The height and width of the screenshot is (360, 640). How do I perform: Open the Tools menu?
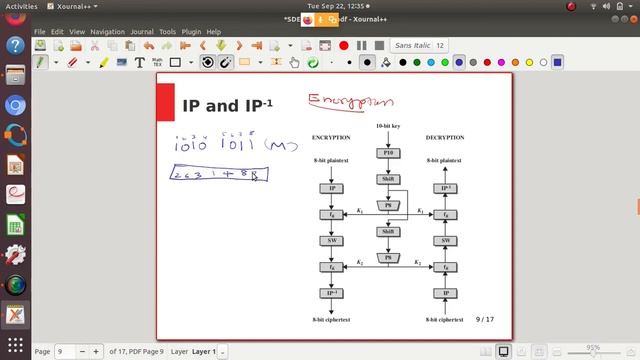(x=167, y=31)
